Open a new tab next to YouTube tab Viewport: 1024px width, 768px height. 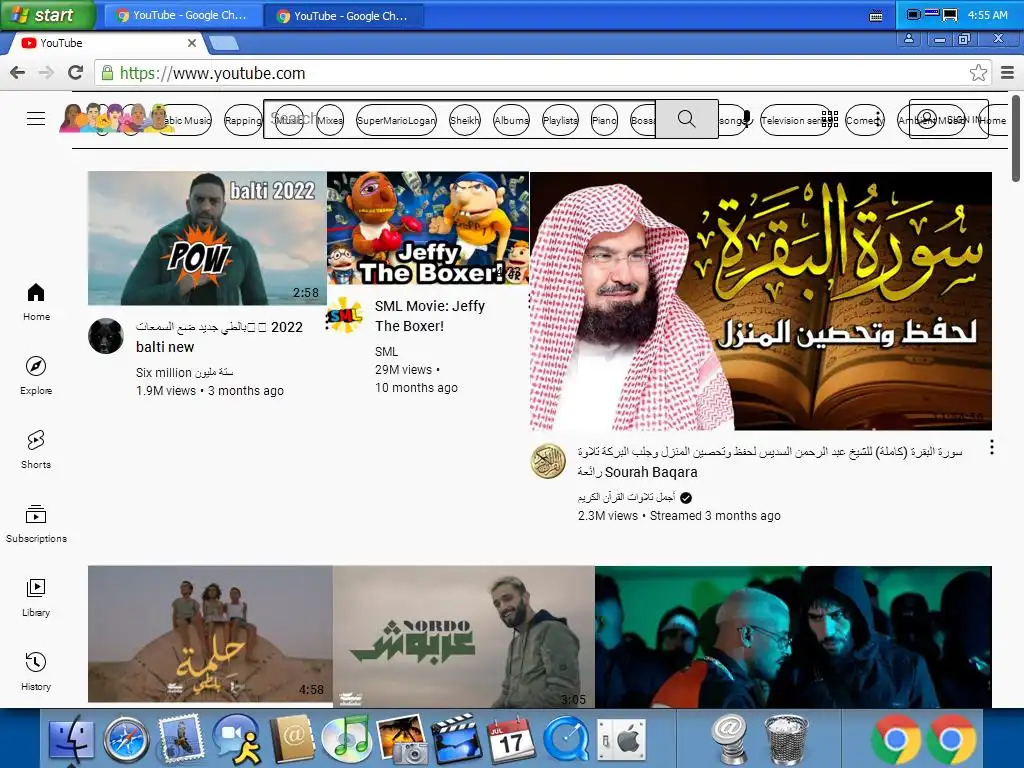point(224,44)
